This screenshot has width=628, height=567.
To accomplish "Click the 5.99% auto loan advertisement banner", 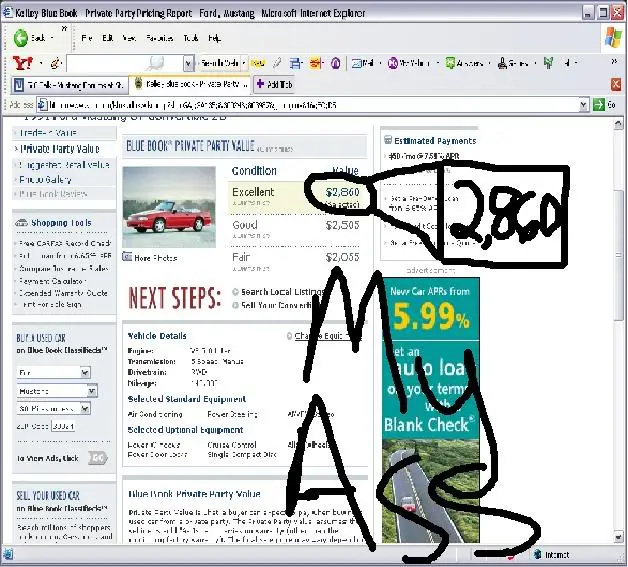I will tap(431, 410).
